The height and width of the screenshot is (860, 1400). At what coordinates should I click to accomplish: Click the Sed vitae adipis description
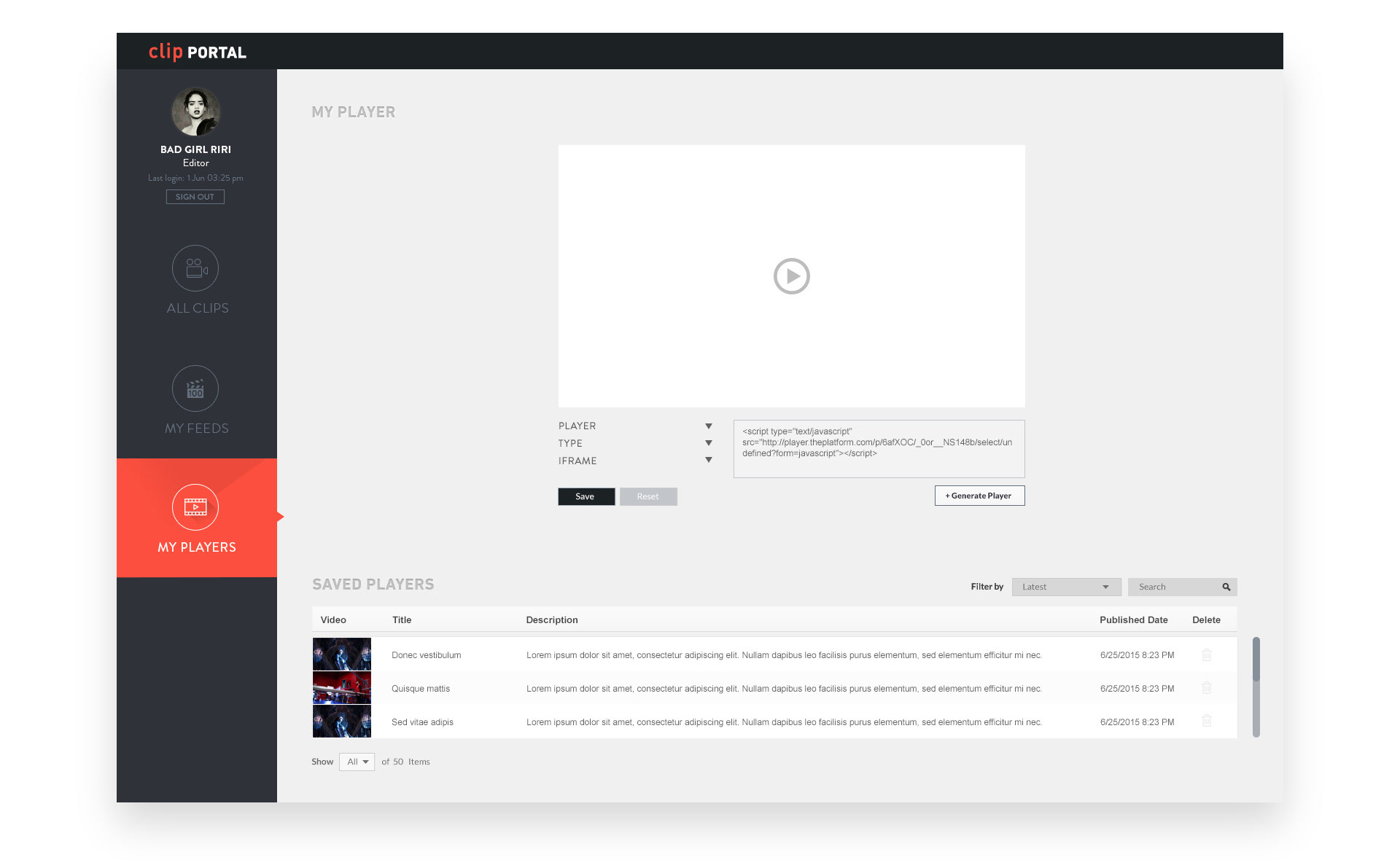point(784,722)
